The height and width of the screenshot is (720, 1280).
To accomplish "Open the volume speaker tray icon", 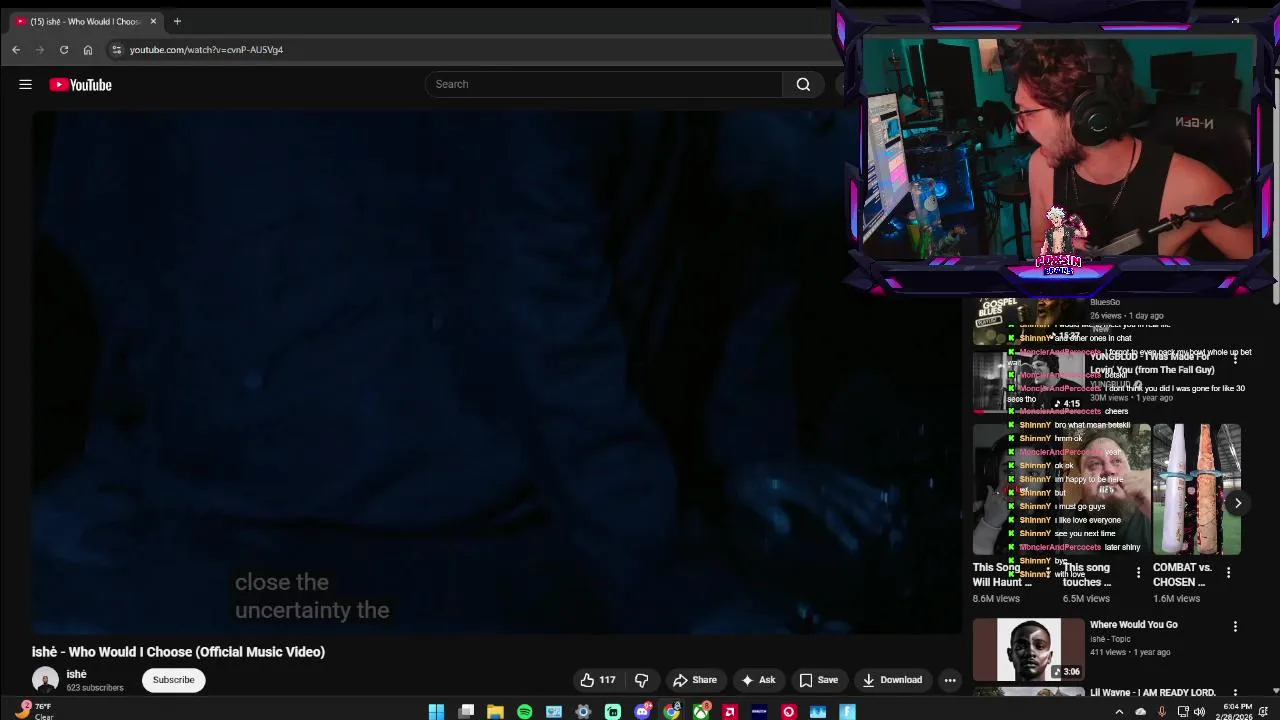I will coord(1200,712).
